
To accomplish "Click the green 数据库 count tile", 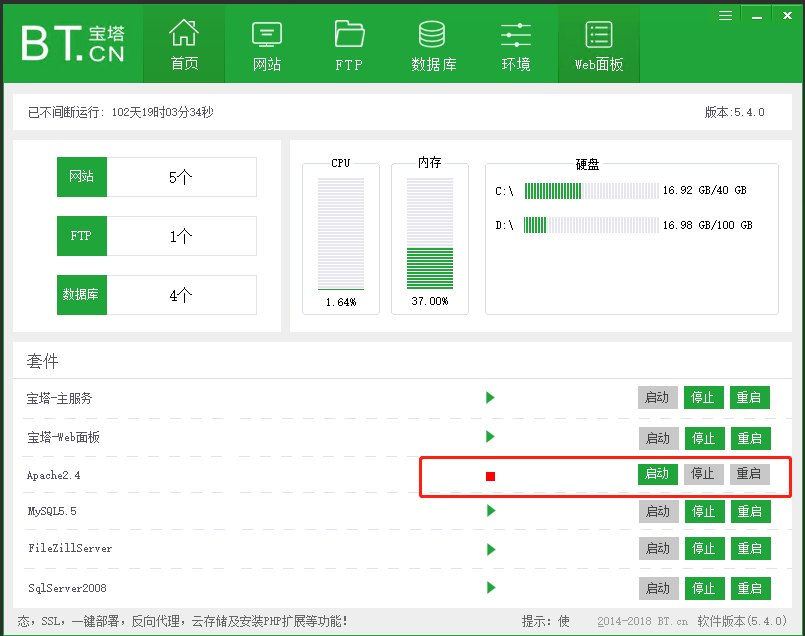I will (x=82, y=295).
